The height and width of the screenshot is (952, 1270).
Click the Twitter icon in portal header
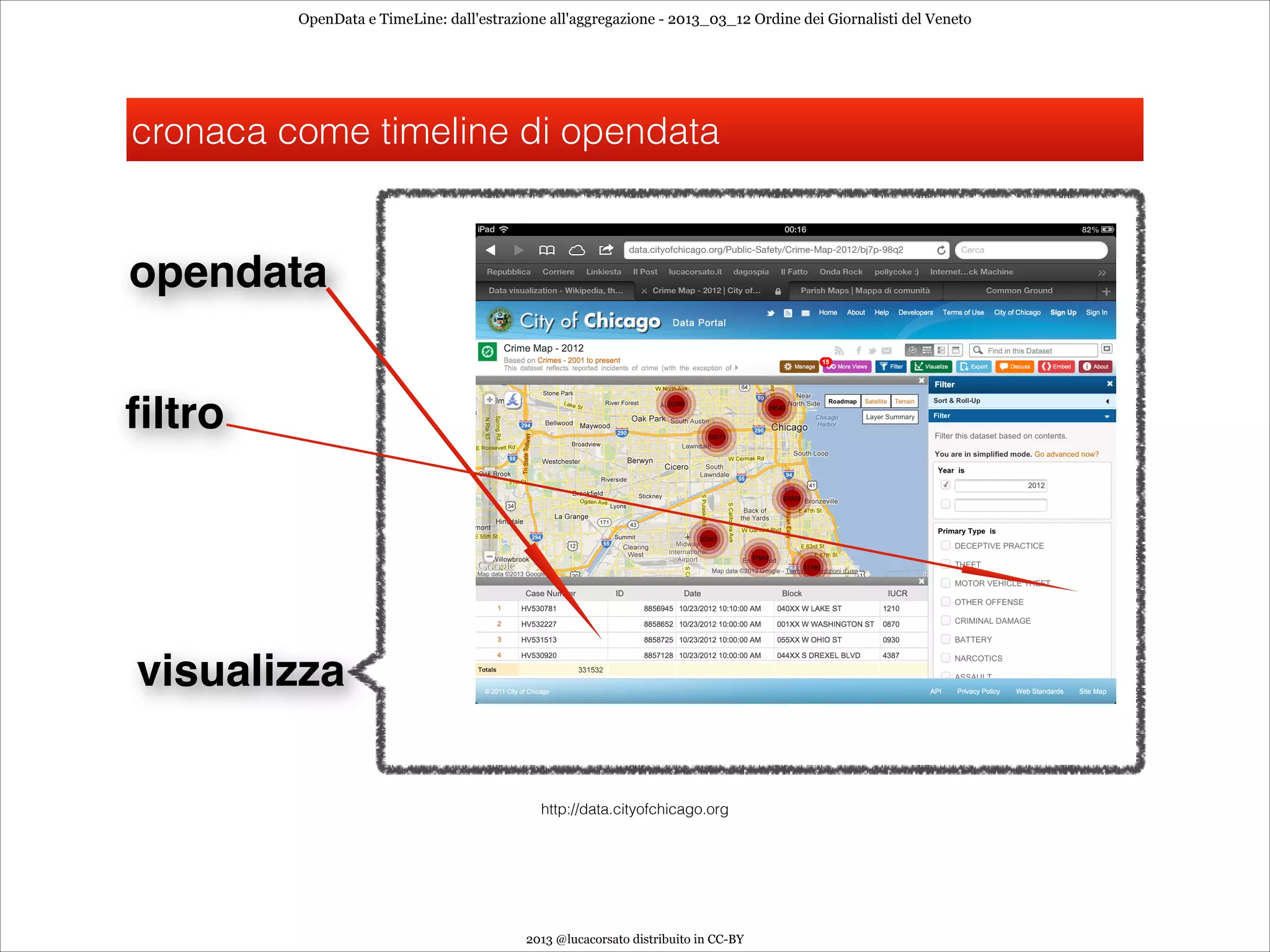(770, 313)
